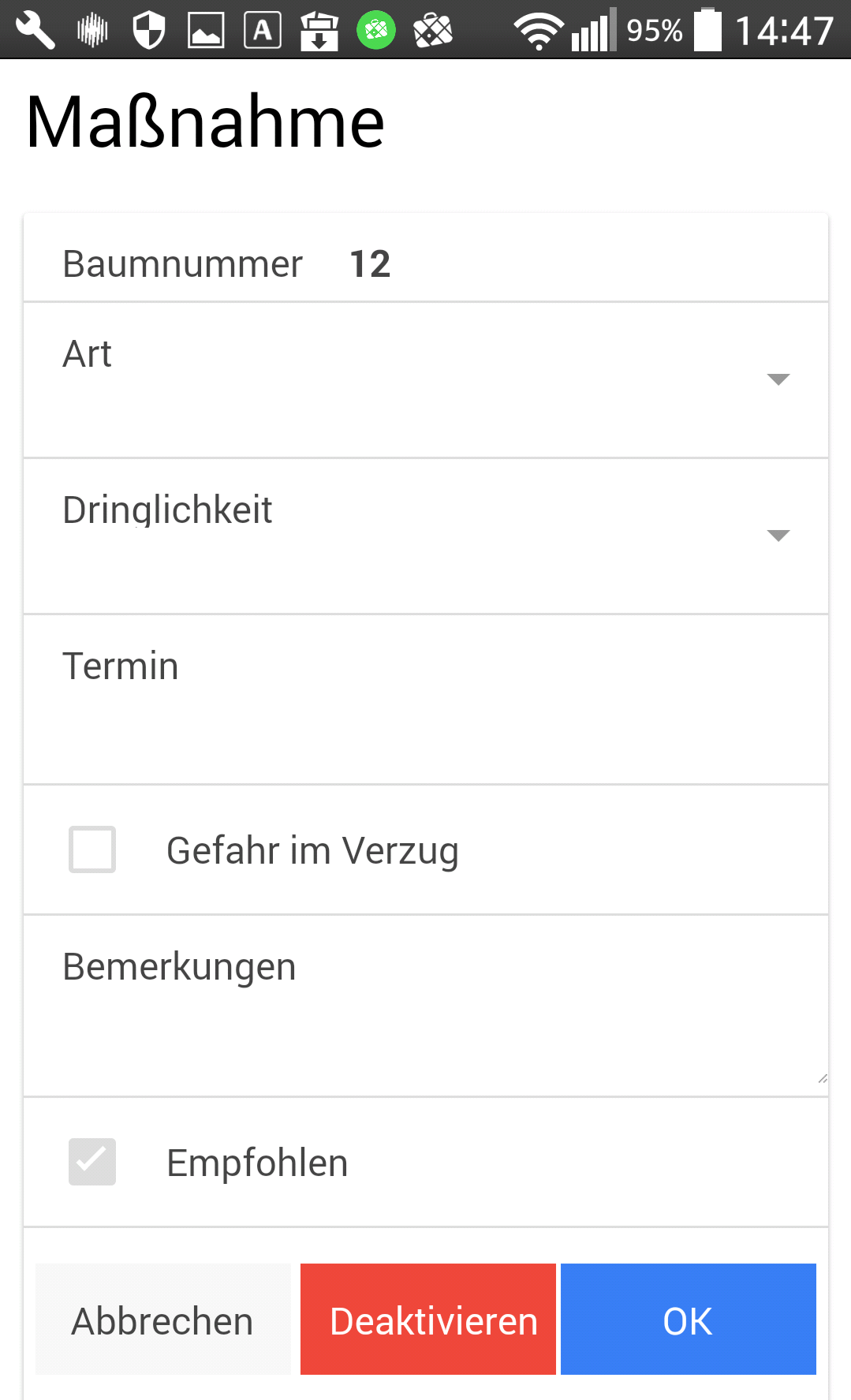
Task: Confirm with the blue OK button
Action: pos(688,1320)
